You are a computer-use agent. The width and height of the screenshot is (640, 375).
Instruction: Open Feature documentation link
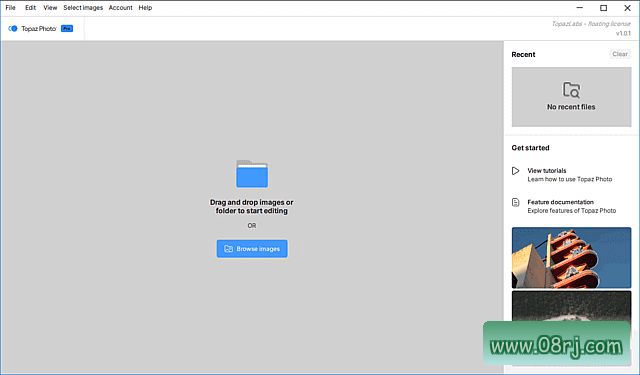tap(560, 202)
